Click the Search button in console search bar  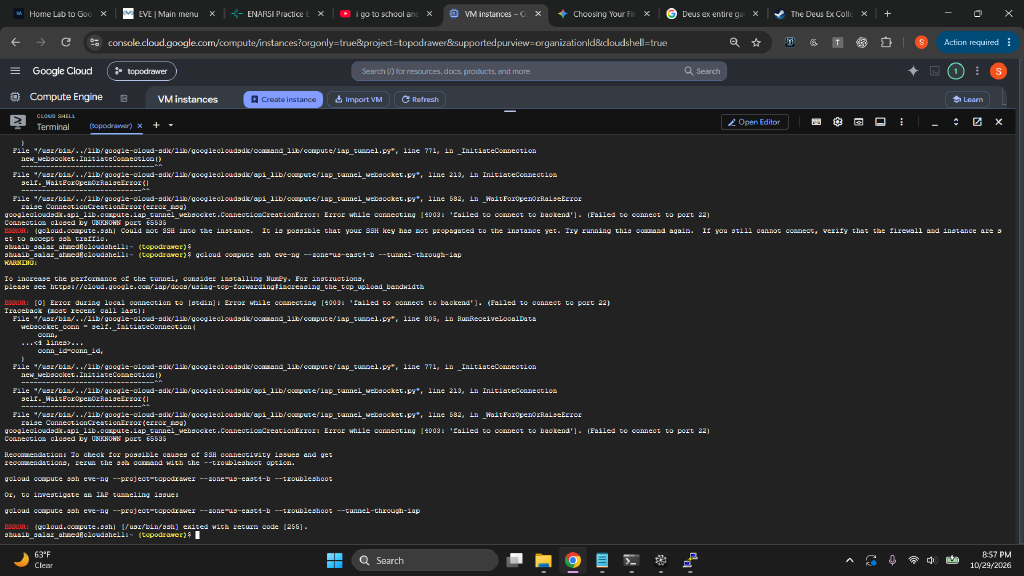click(x=702, y=71)
